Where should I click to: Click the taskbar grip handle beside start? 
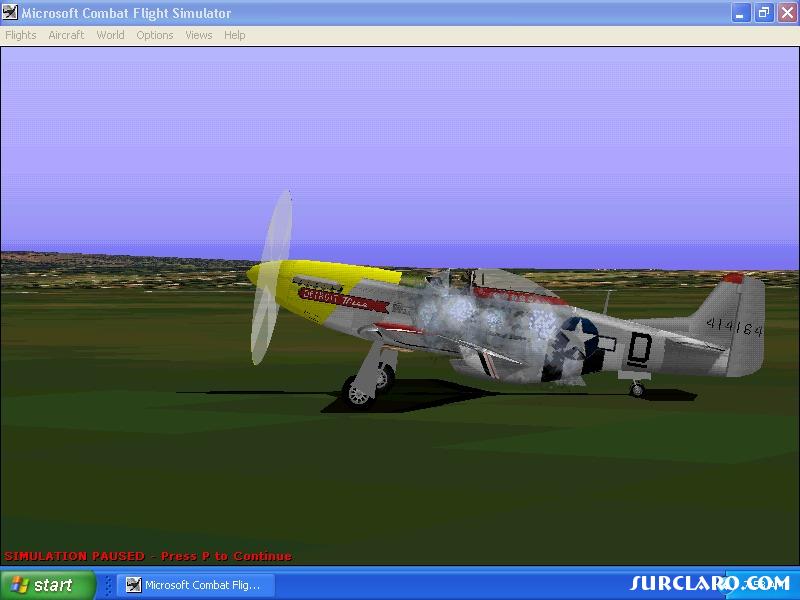(108, 585)
